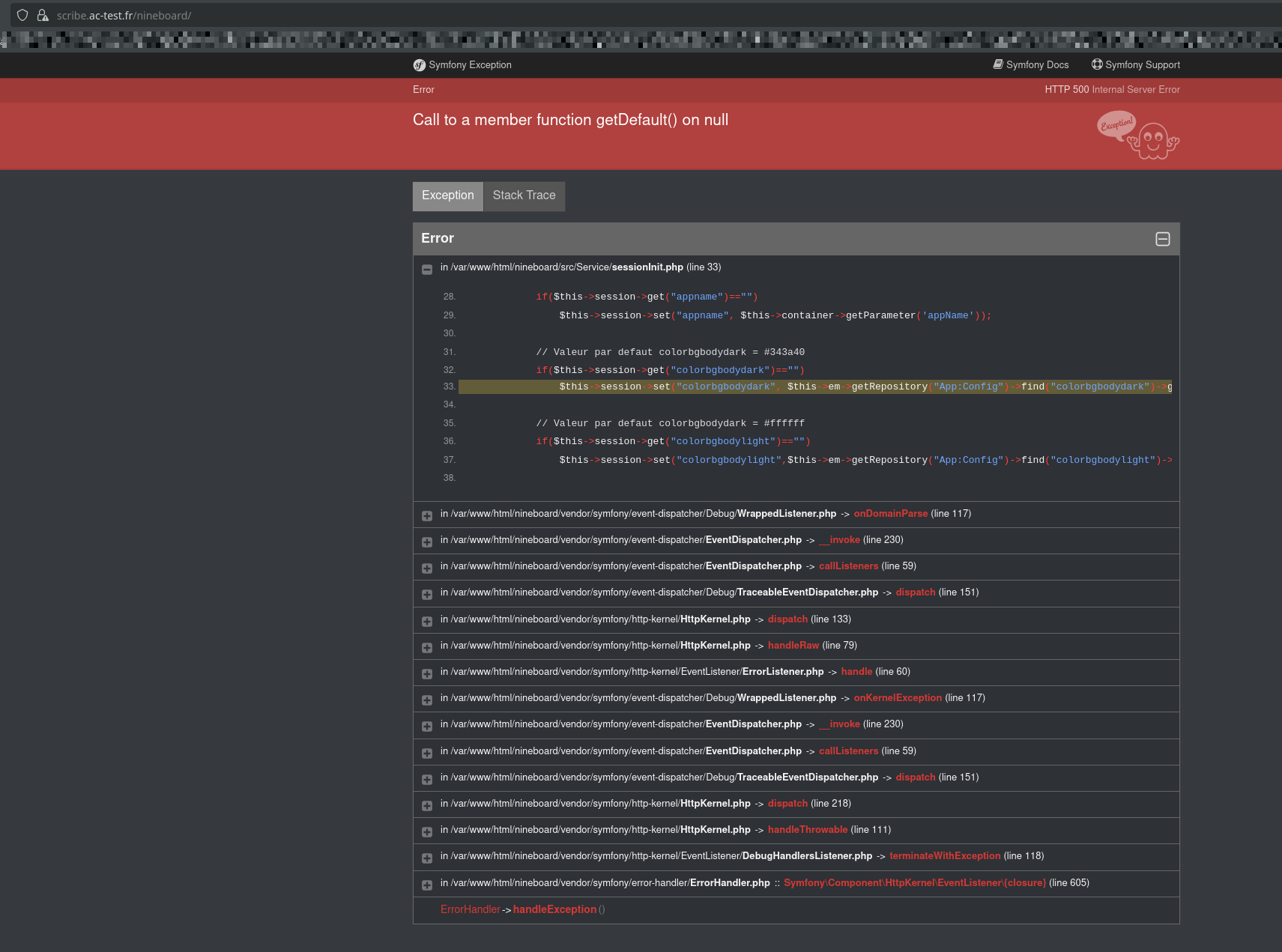Screen dimensions: 1282x952
Task: Switch to the Stack Trace tab
Action: pyautogui.click(x=524, y=195)
